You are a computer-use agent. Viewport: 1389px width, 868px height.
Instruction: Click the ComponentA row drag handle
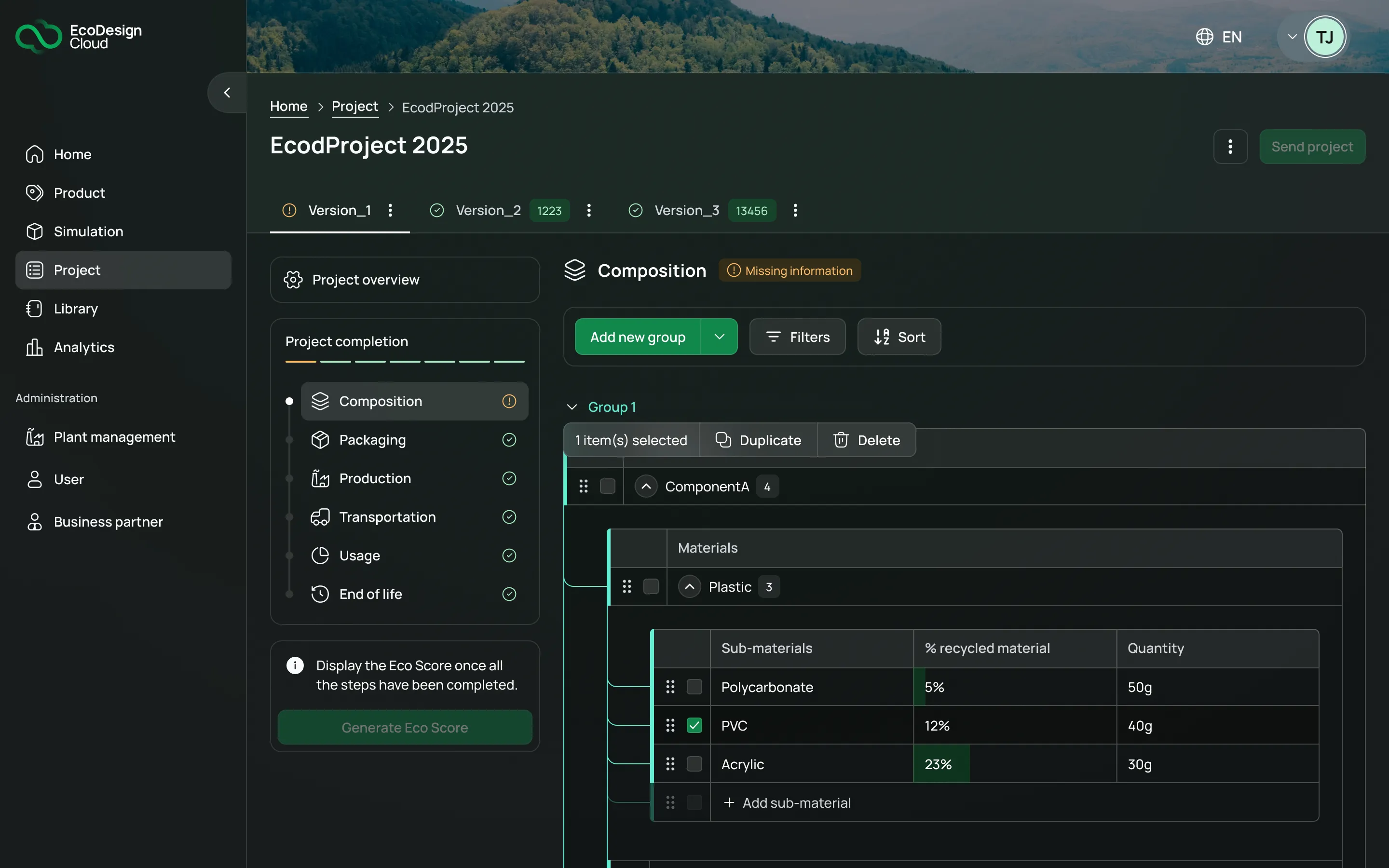[x=584, y=486]
